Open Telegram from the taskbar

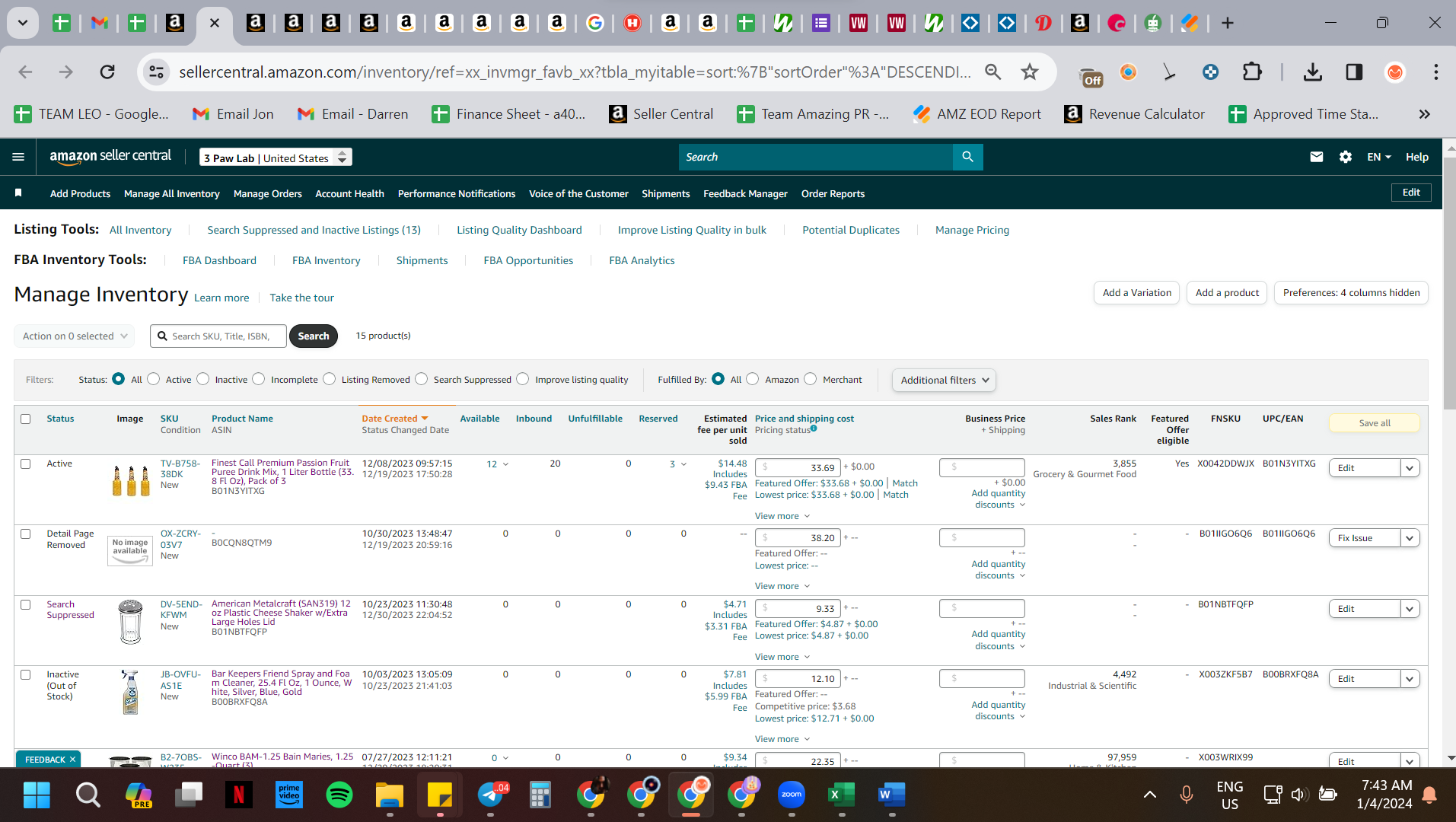click(491, 795)
